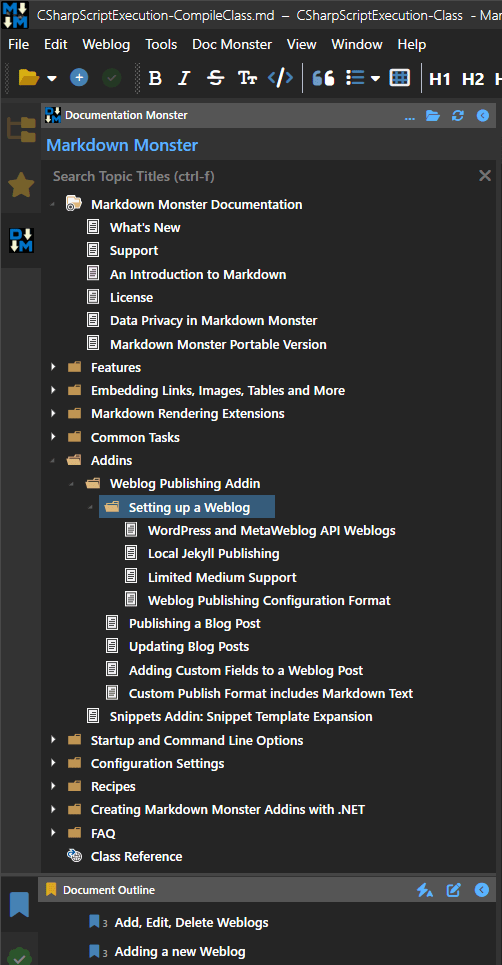The height and width of the screenshot is (965, 502).
Task: Open Adding Custom Fields to a Weblog Post
Action: point(246,670)
